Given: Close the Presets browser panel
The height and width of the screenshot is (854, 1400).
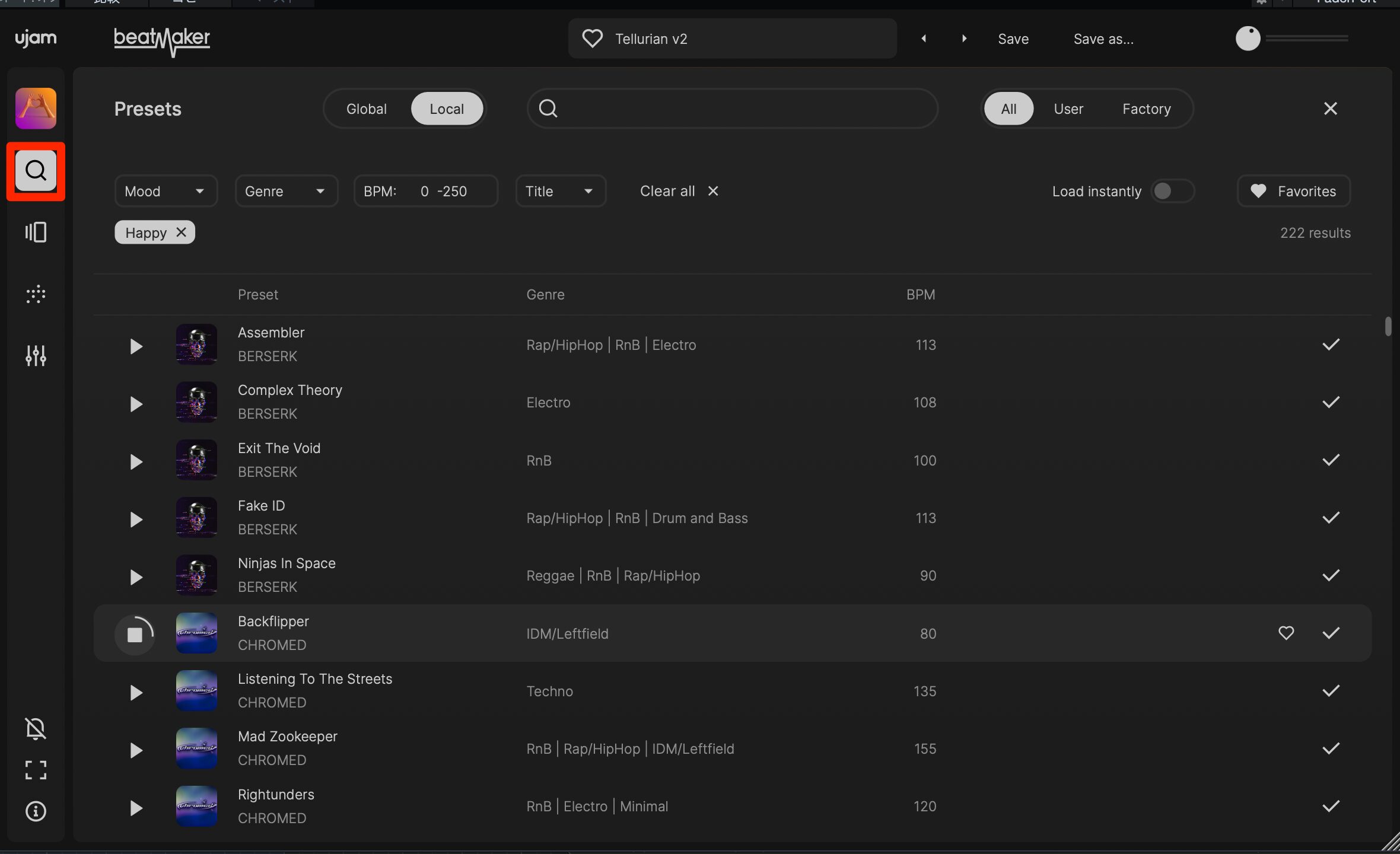Looking at the screenshot, I should (x=1330, y=109).
